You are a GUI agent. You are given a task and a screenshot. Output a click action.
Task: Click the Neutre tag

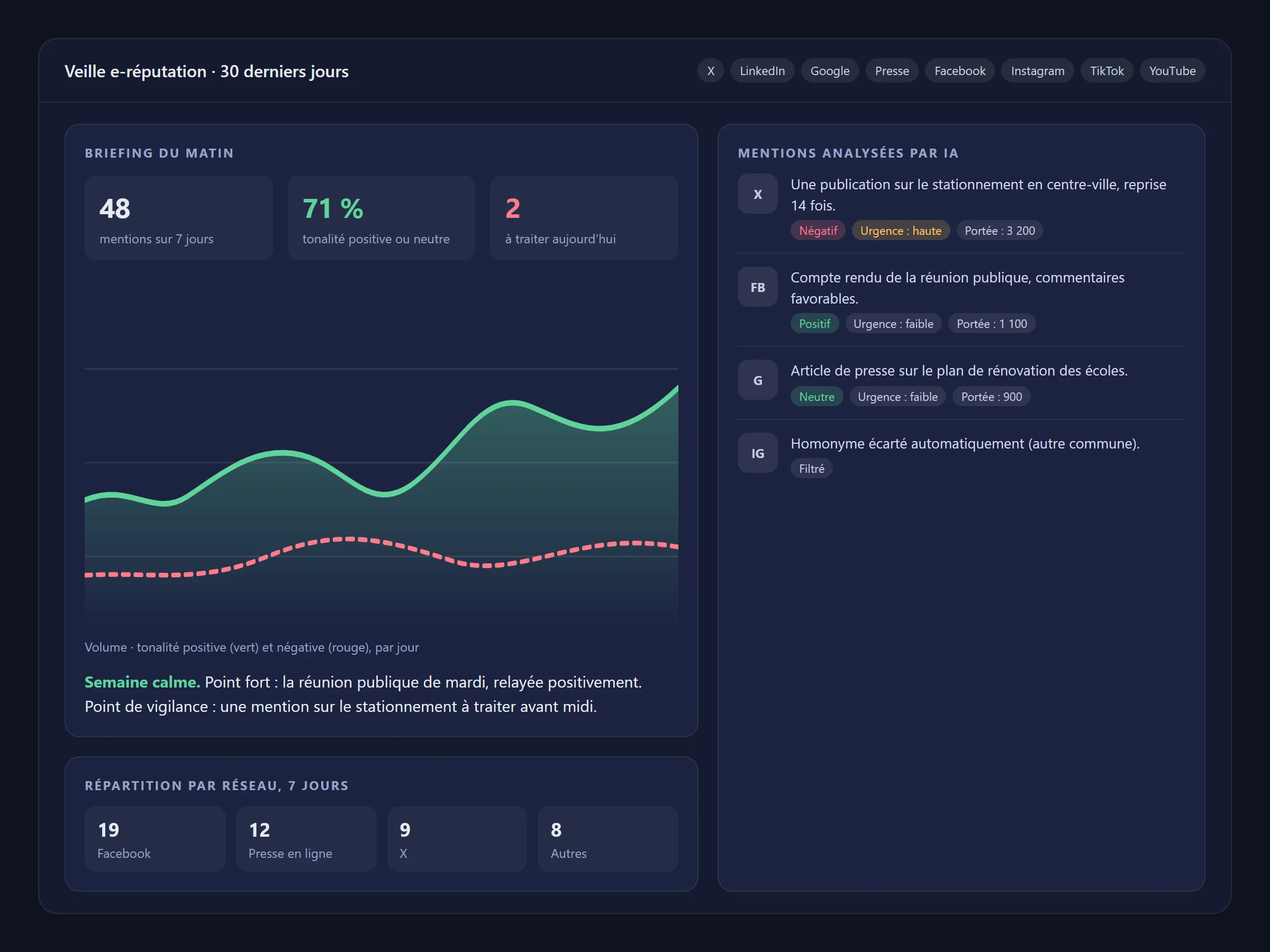pyautogui.click(x=817, y=397)
